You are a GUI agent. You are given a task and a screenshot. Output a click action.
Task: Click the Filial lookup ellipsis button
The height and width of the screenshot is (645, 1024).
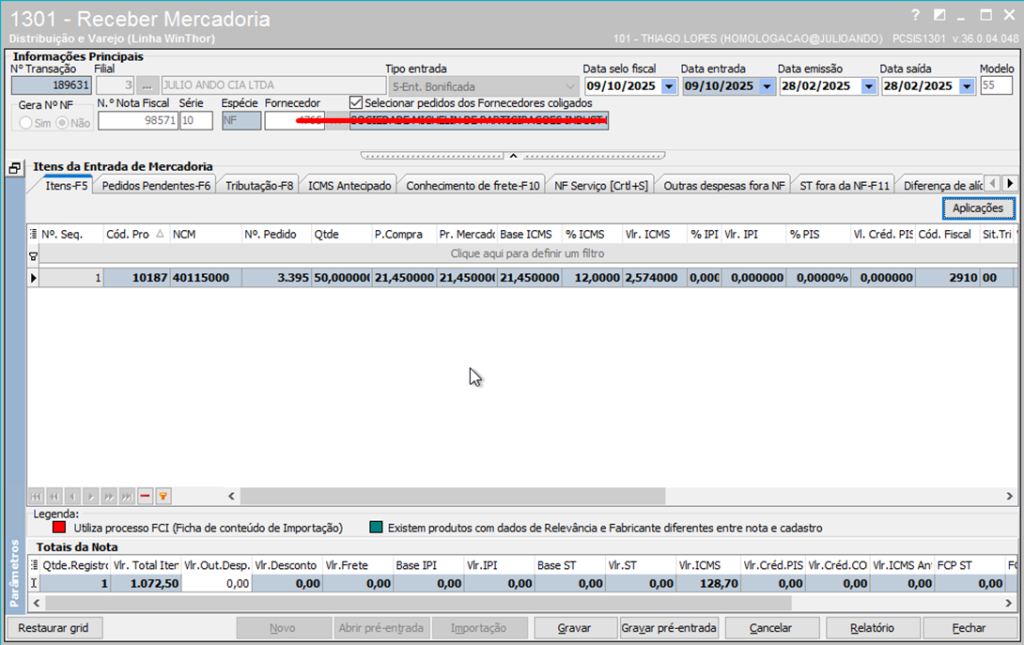[147, 86]
